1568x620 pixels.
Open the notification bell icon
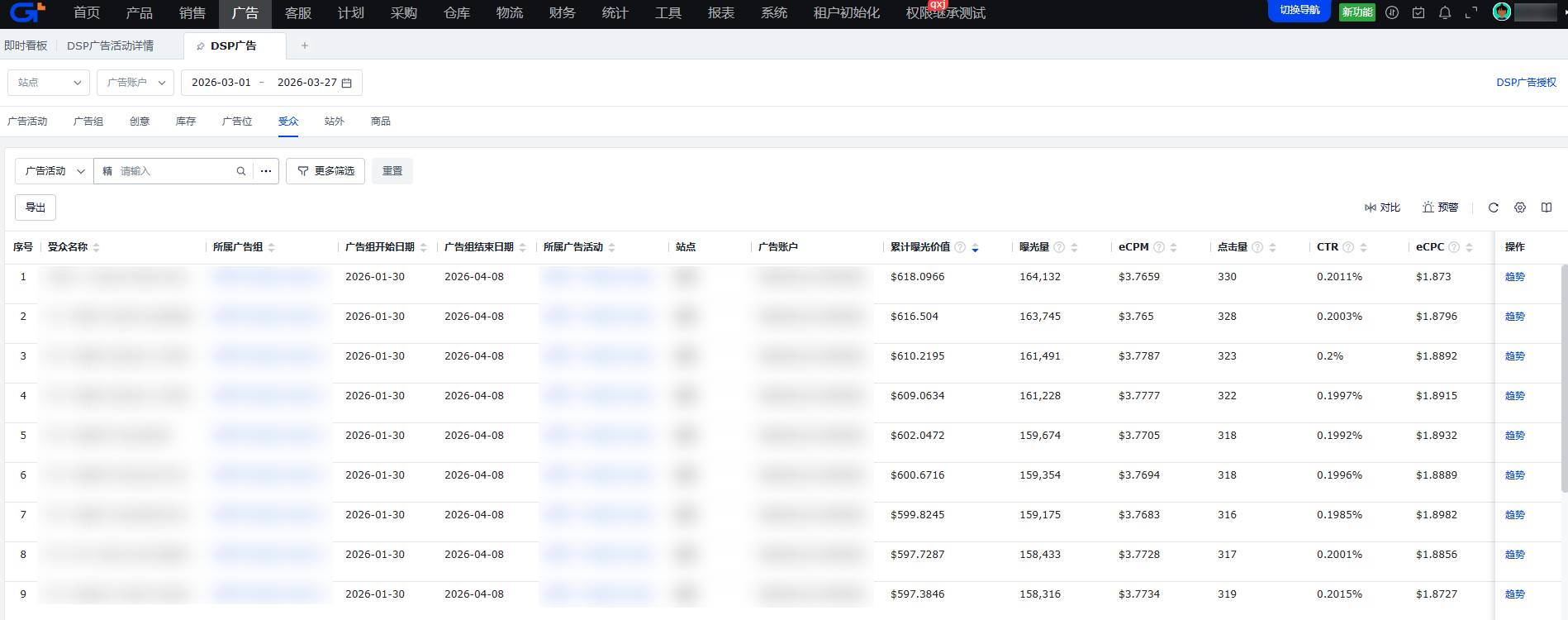[x=1444, y=13]
